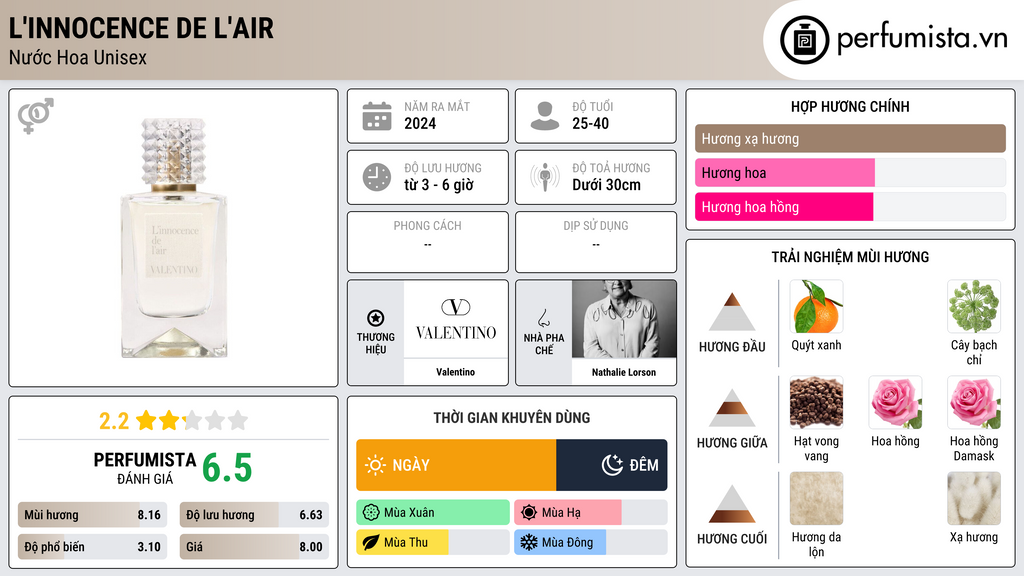Screen dimensions: 1024x576
Task: Click the Mùa Xuân season bar
Action: coord(433,513)
